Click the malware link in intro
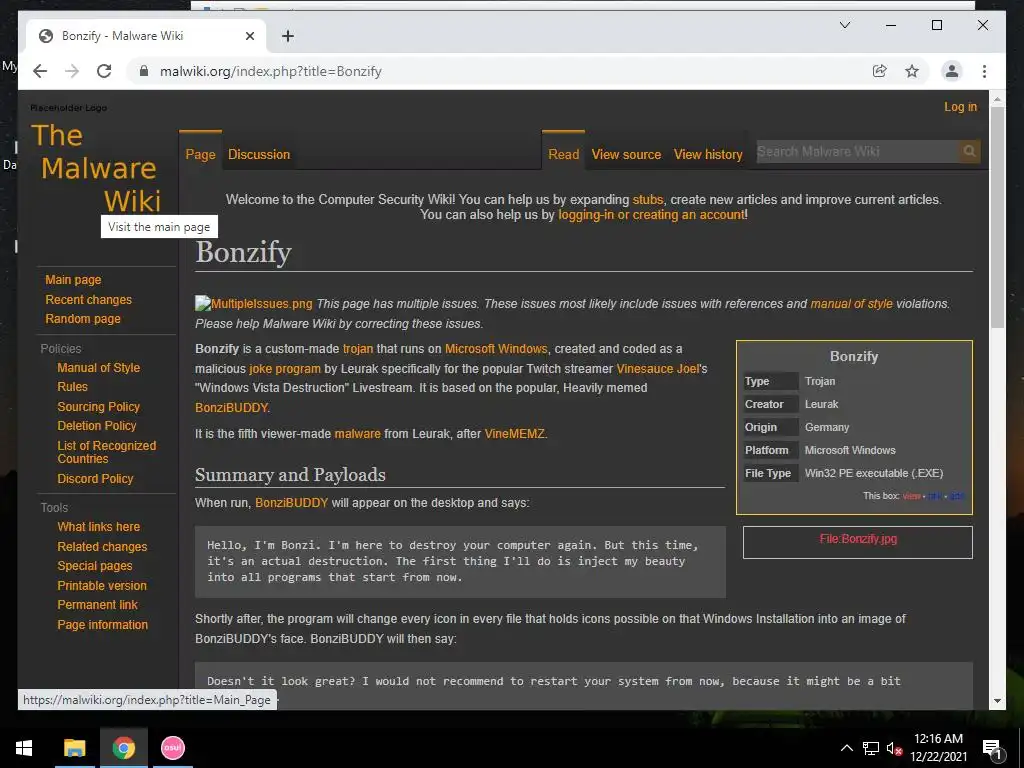Screen dimensions: 1024x768 [x=357, y=434]
